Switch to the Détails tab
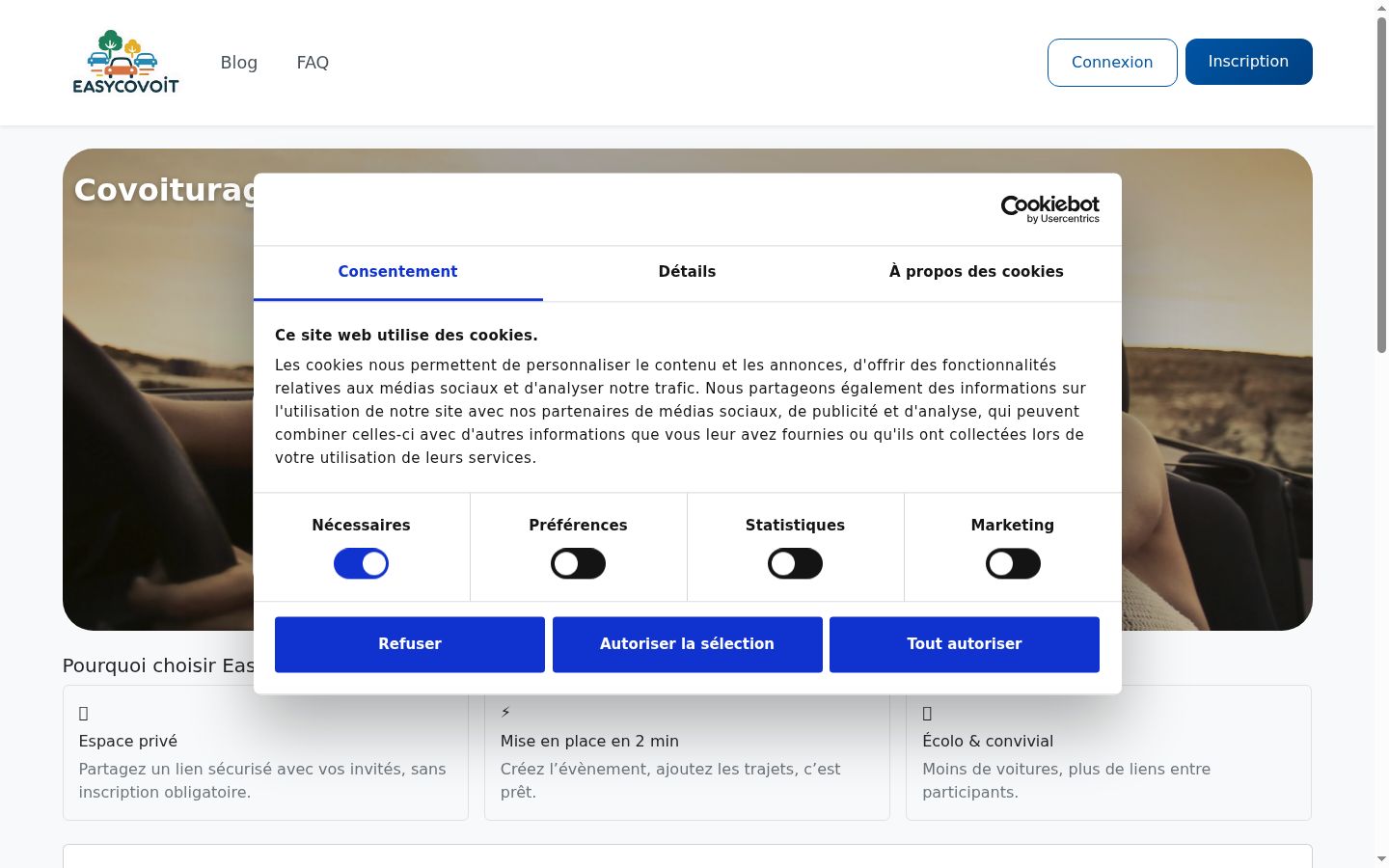 (687, 272)
